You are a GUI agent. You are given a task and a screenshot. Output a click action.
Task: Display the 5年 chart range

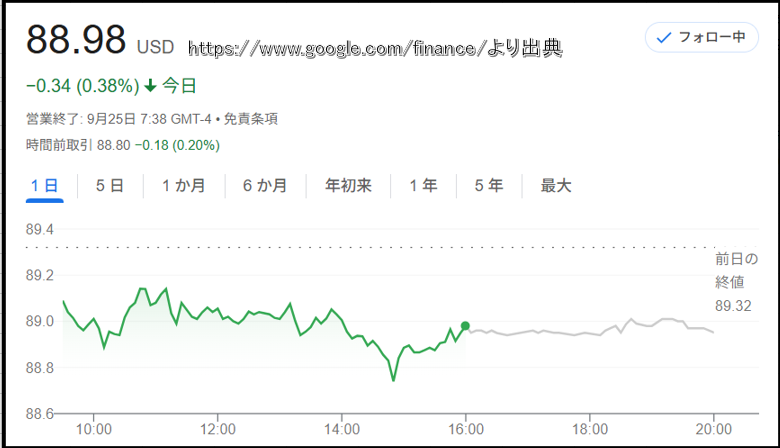pyautogui.click(x=489, y=185)
